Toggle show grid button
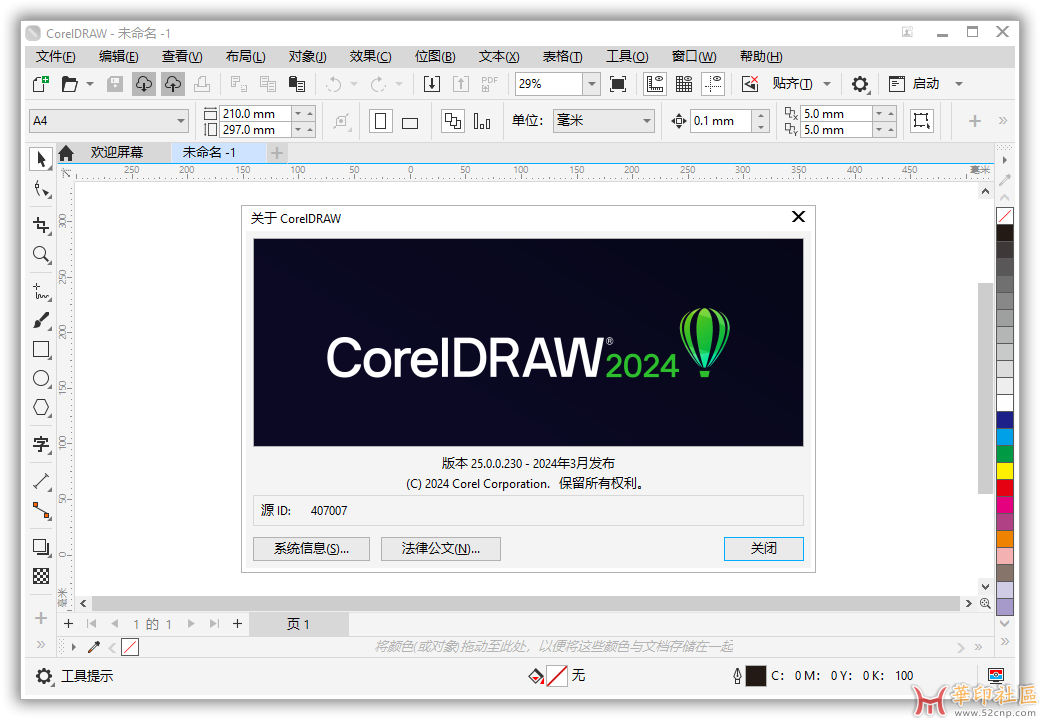Image resolution: width=1040 pixels, height=720 pixels. point(684,84)
